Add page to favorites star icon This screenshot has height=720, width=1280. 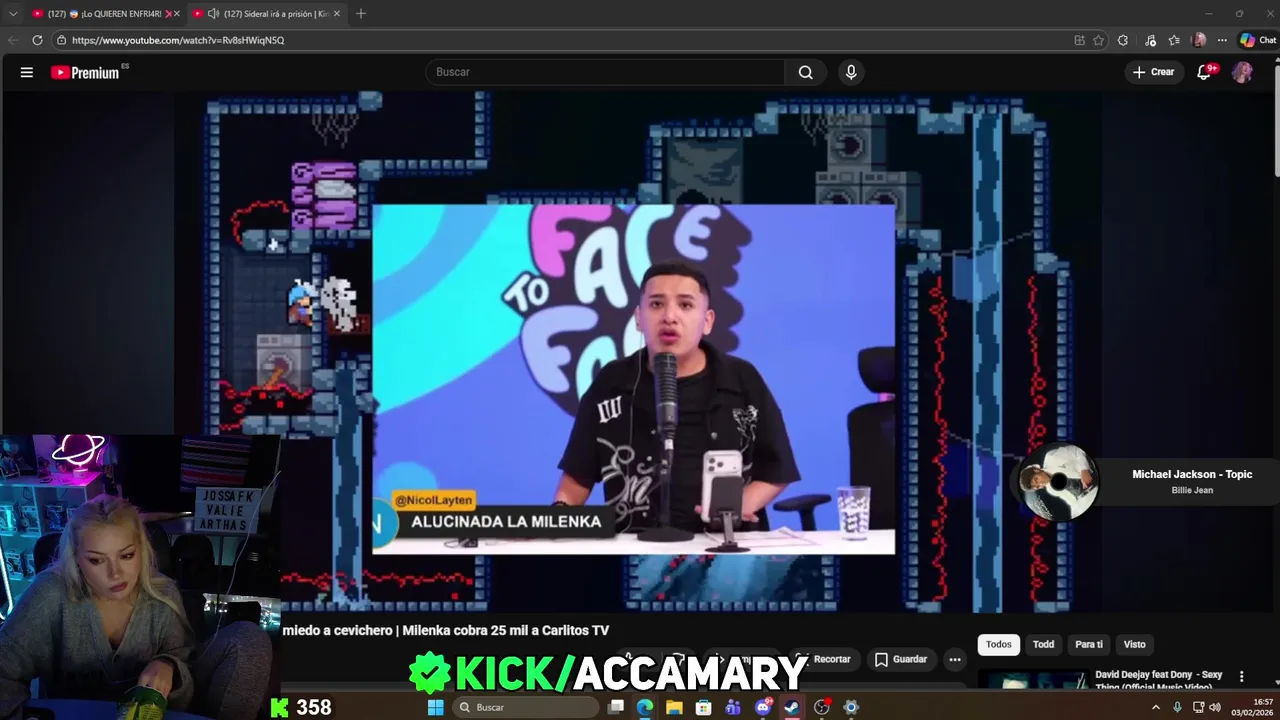(x=1098, y=40)
